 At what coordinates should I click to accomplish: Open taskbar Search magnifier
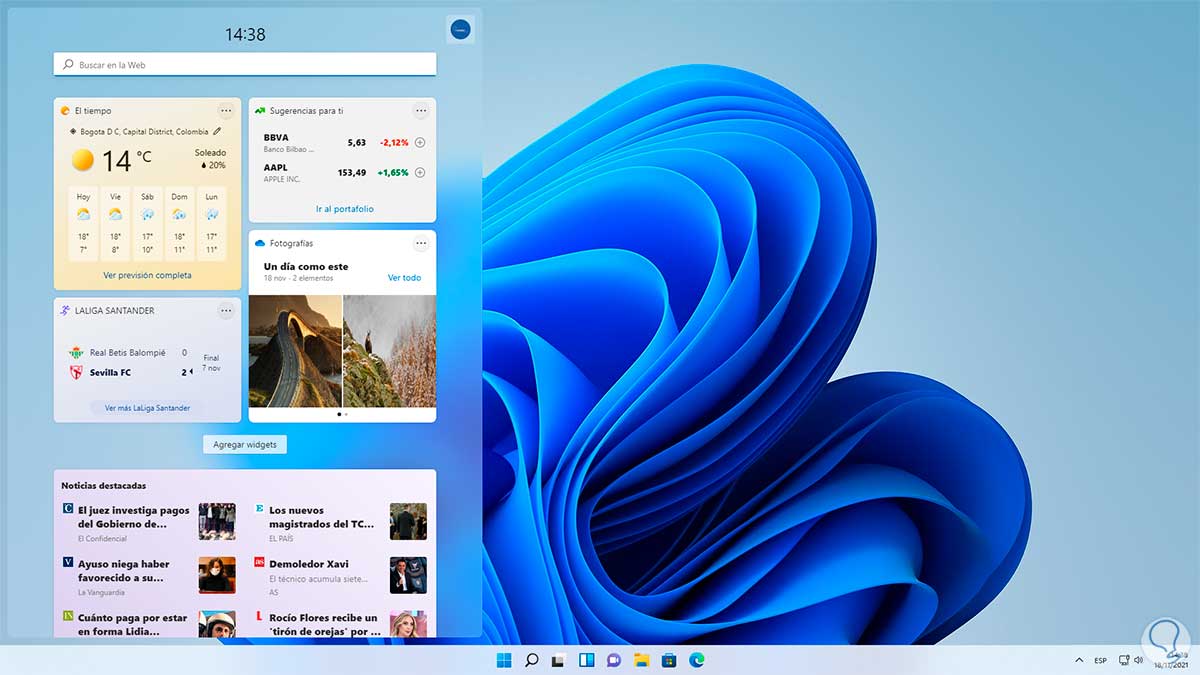pos(532,660)
